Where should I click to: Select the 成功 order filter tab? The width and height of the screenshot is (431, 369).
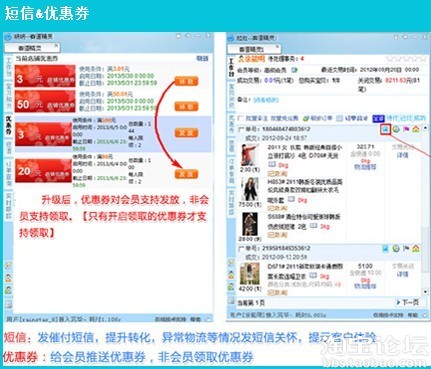(x=419, y=118)
